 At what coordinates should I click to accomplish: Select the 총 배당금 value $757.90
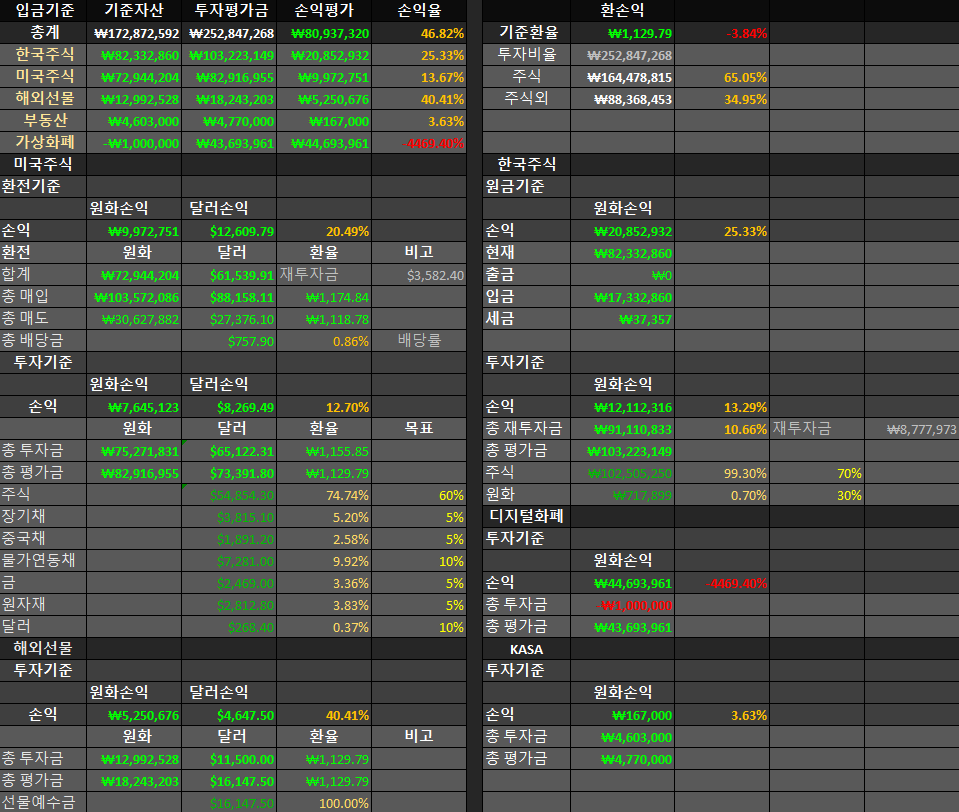229,341
